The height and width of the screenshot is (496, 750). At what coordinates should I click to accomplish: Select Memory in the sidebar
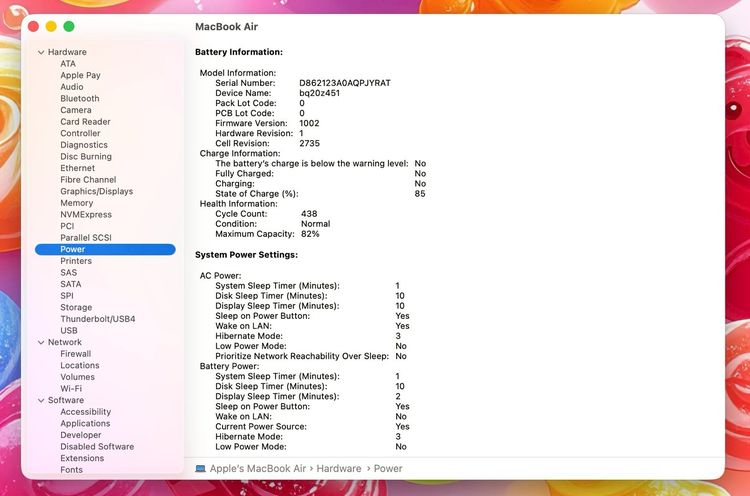tap(77, 203)
